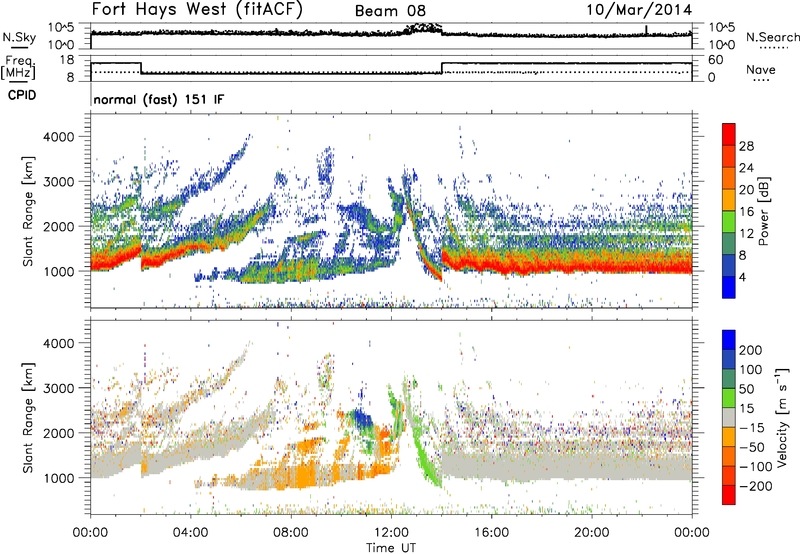Click the 'Power [dB]' colorbar label
Screen dimensions: 800x554
point(764,211)
